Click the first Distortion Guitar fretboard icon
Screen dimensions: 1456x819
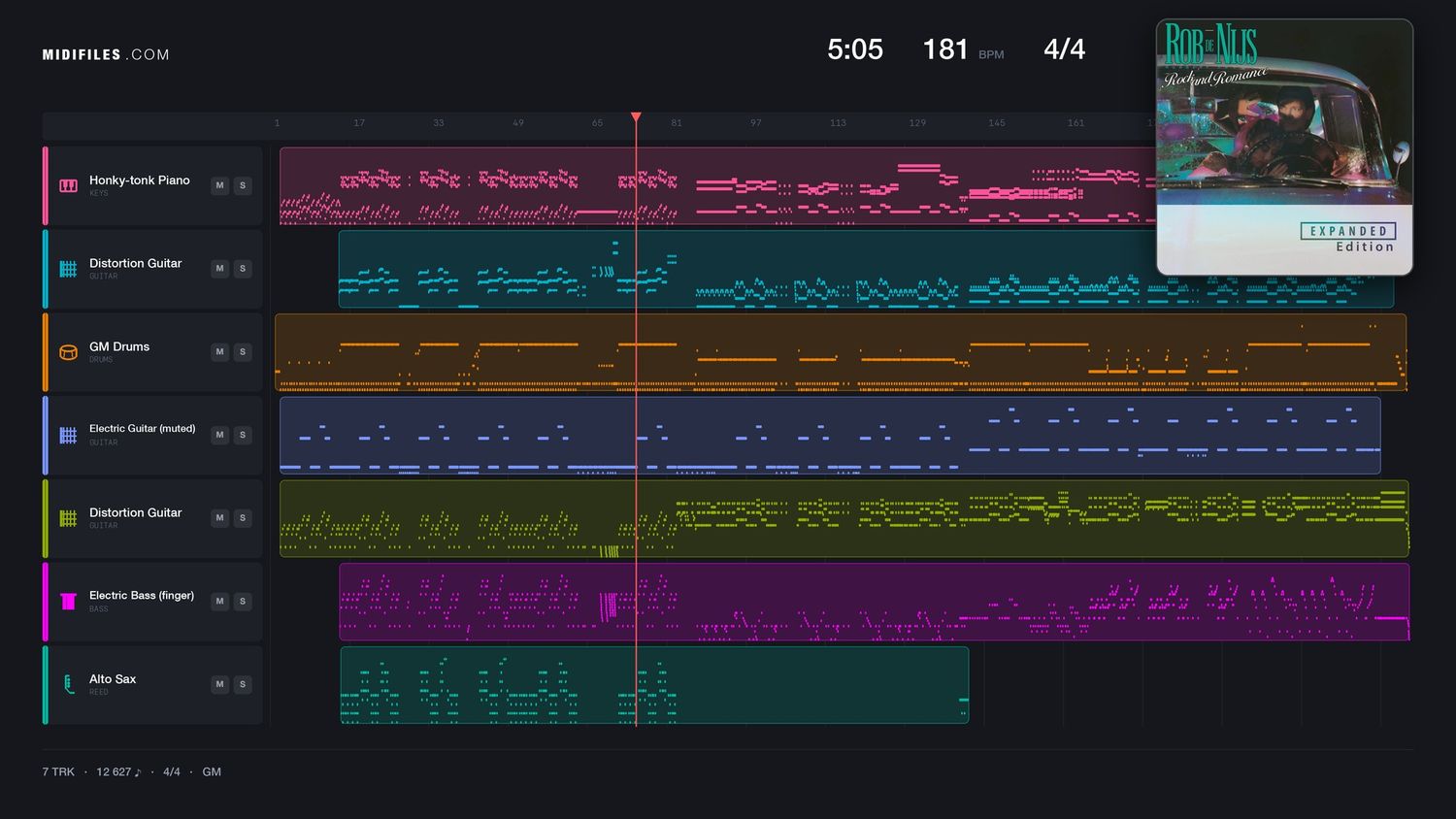tap(68, 269)
